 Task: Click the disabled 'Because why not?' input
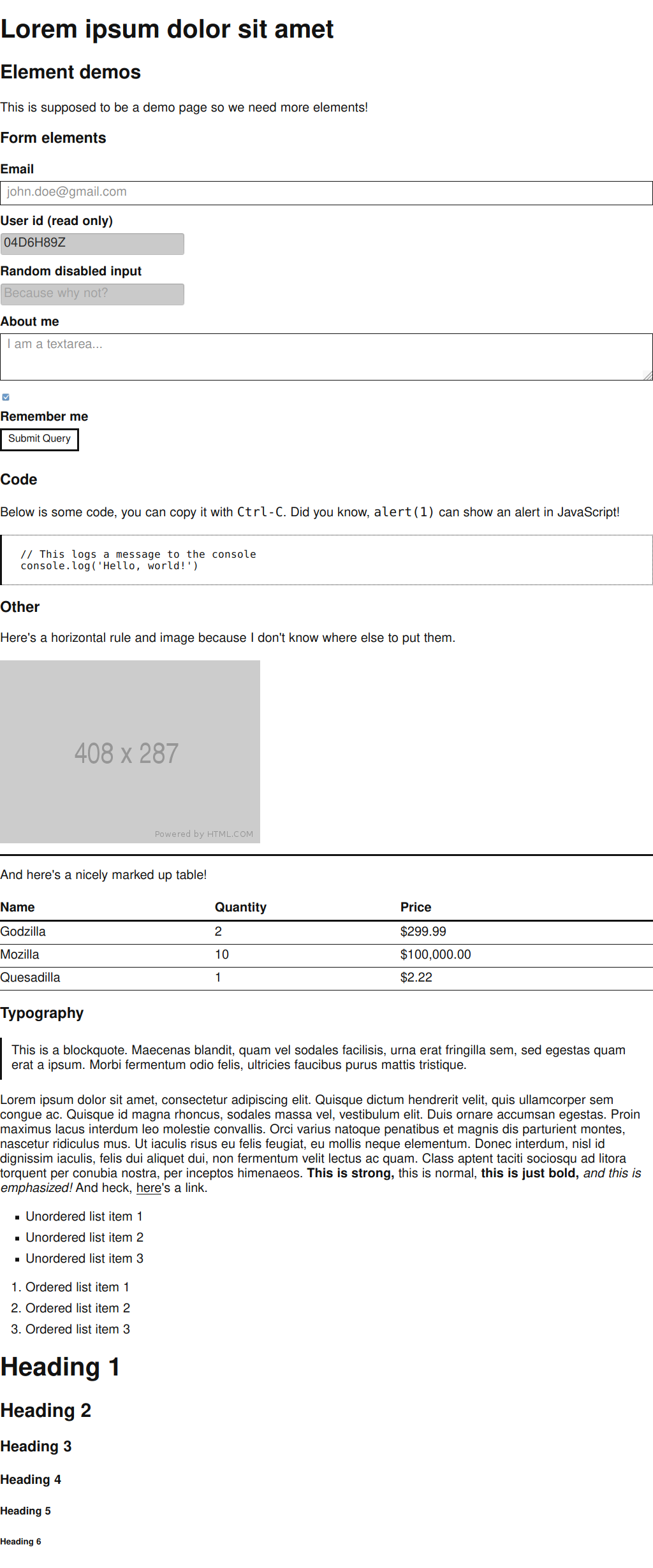[x=92, y=294]
